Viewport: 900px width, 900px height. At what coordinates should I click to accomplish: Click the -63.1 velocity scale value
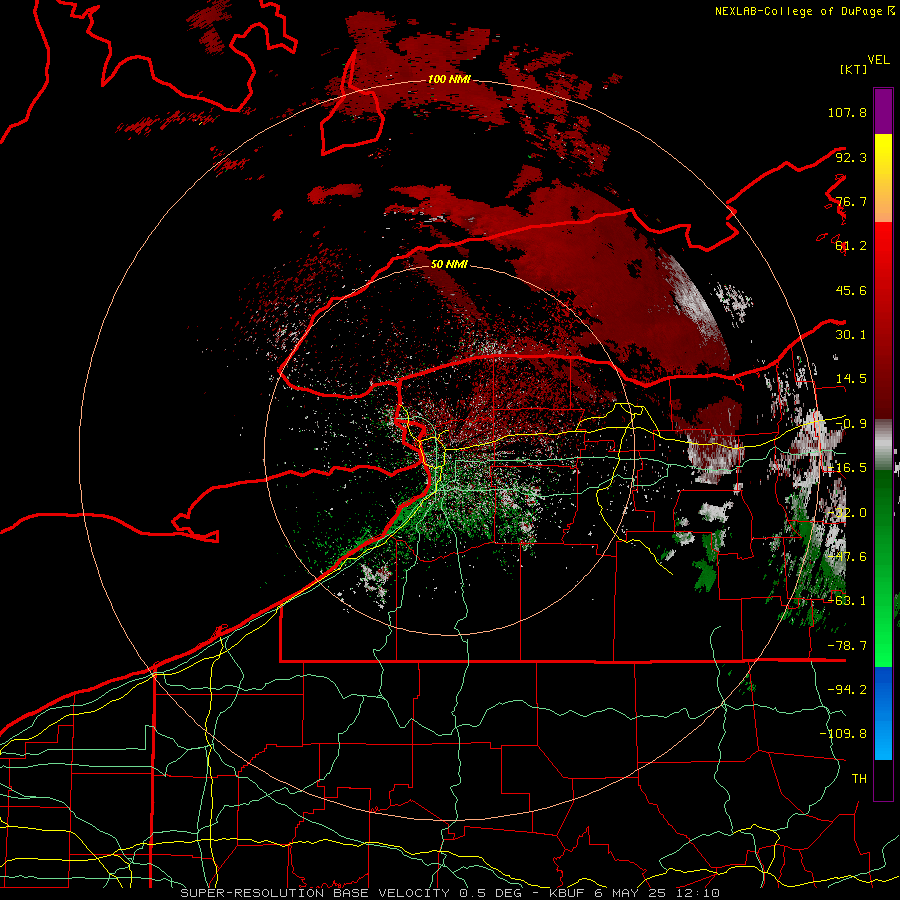[x=847, y=601]
